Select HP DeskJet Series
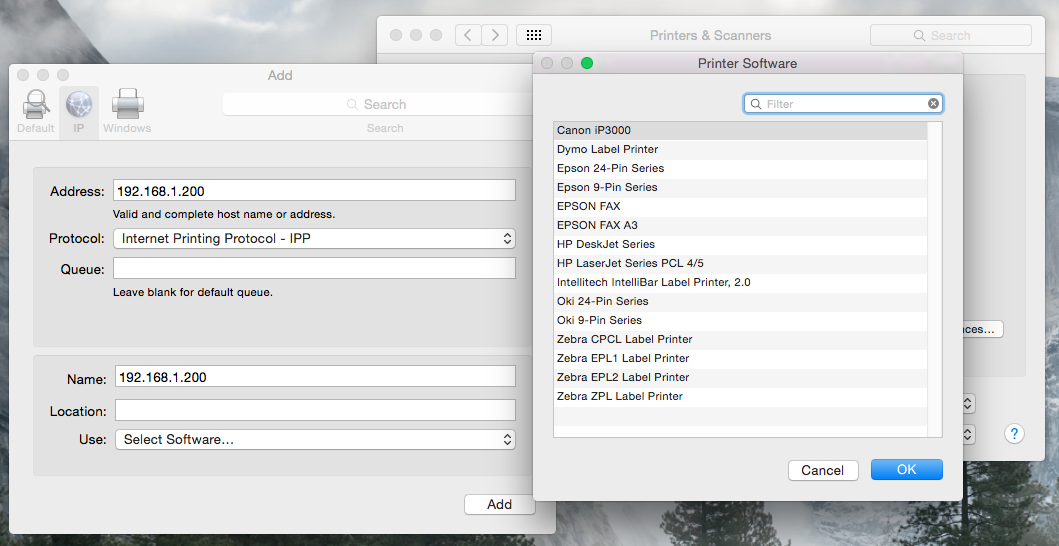Viewport: 1059px width, 546px height. (x=740, y=244)
